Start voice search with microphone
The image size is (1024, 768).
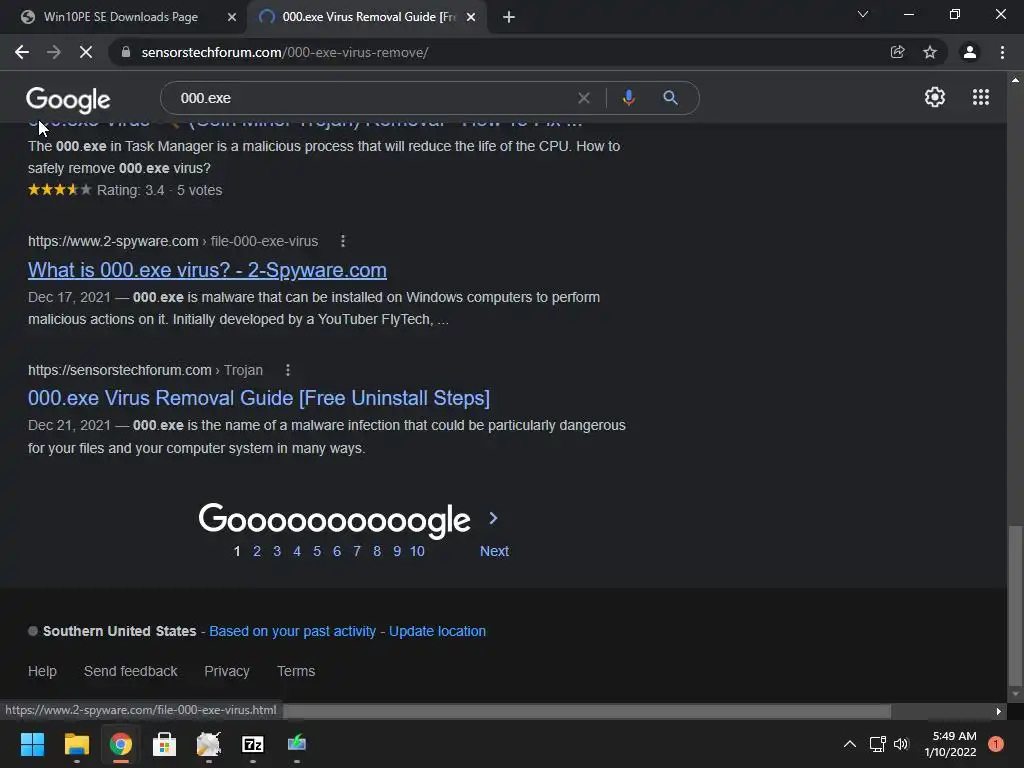tap(628, 98)
